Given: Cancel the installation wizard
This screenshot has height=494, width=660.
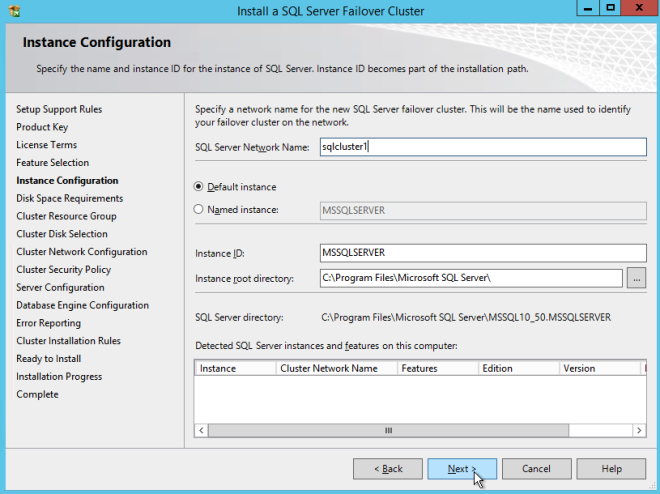Looking at the screenshot, I should pyautogui.click(x=536, y=469).
